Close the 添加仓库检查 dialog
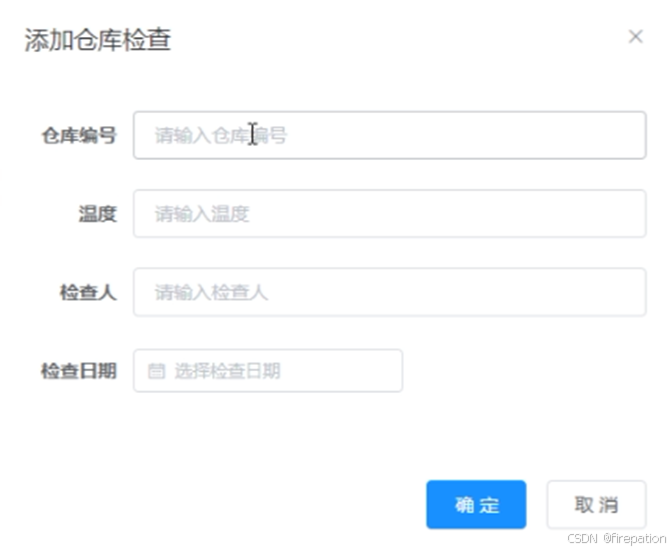Image resolution: width=672 pixels, height=552 pixels. [636, 37]
